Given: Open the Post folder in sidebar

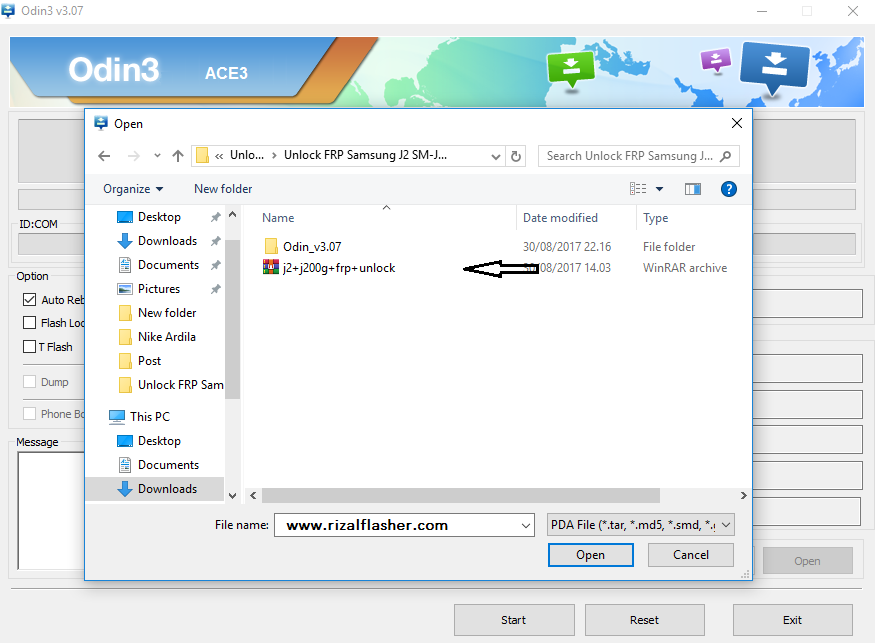Looking at the screenshot, I should point(149,361).
